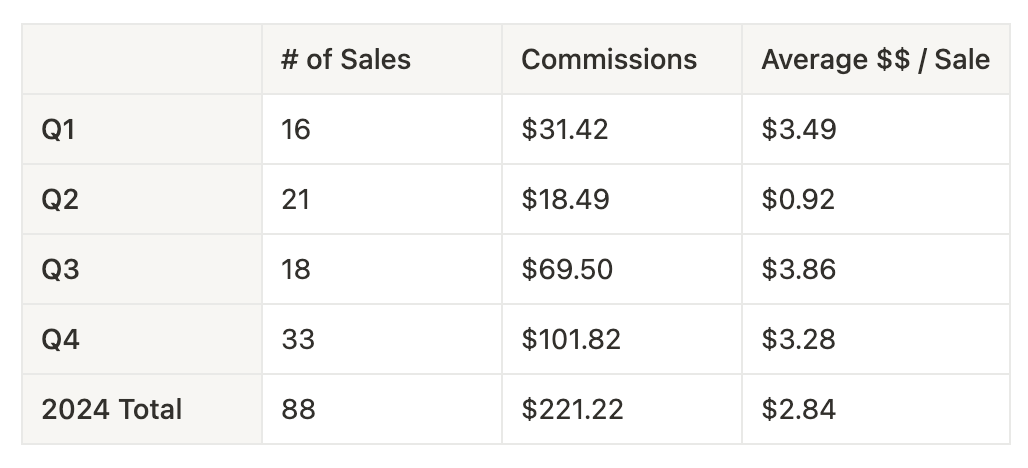Select the total average cell $2.84
The image size is (1028, 468).
[799, 410]
